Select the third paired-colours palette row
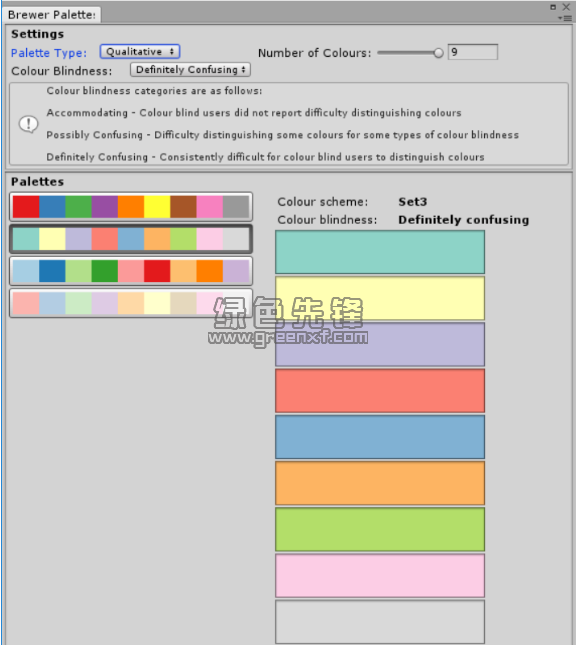The image size is (576, 645). [131, 271]
